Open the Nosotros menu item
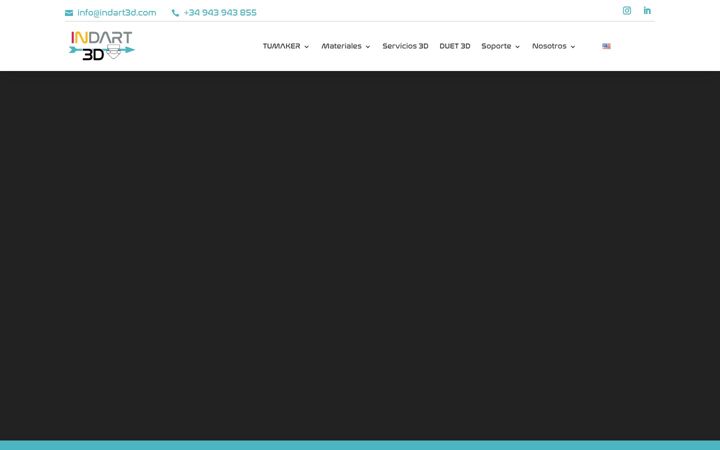Screen dimensions: 720x450 [549, 46]
